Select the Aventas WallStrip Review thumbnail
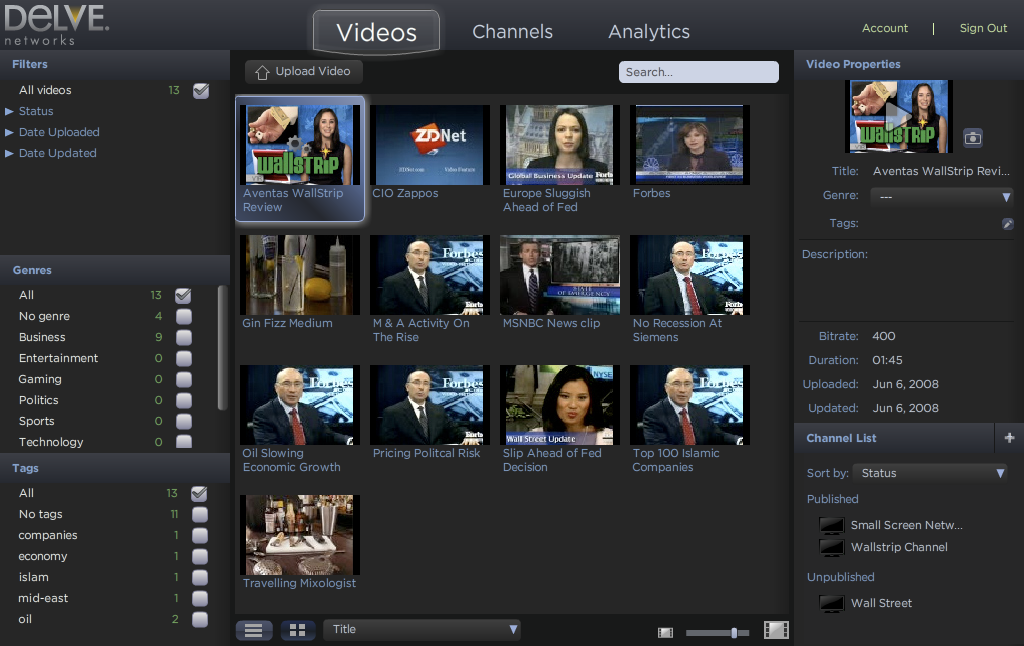Viewport: 1024px width, 646px height. 300,145
